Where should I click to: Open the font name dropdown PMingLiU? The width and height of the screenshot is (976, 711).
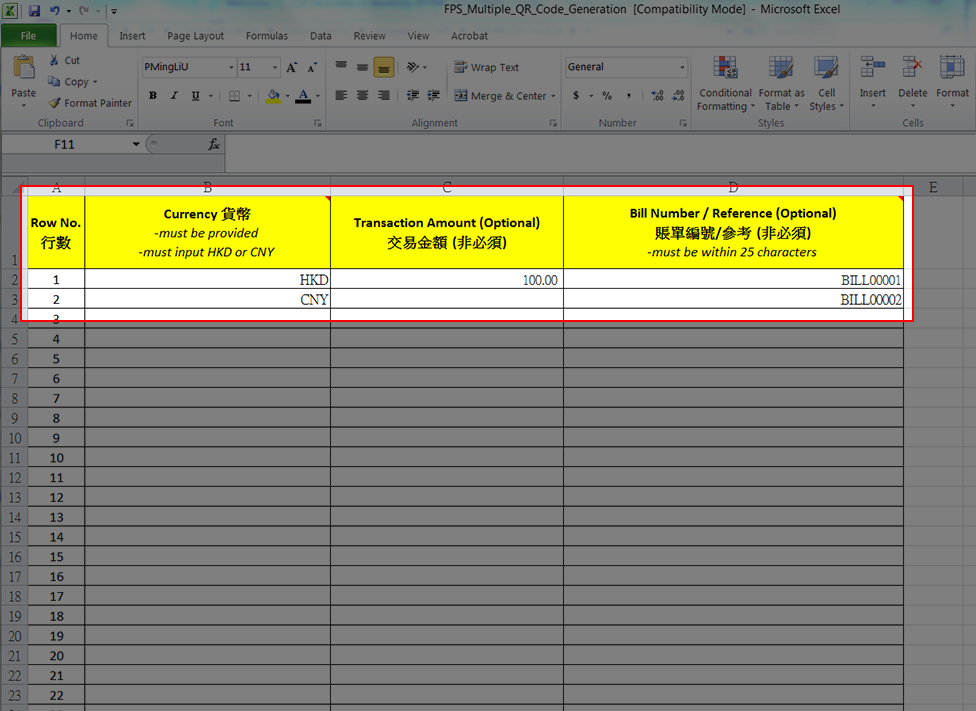[231, 68]
